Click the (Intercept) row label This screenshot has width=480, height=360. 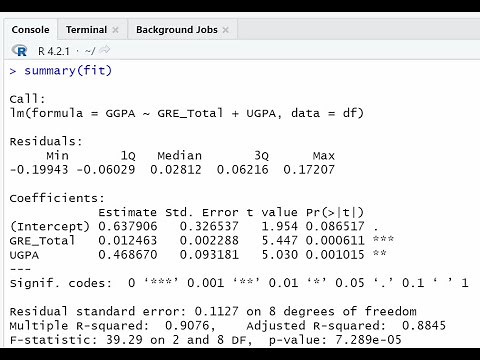tap(50, 227)
